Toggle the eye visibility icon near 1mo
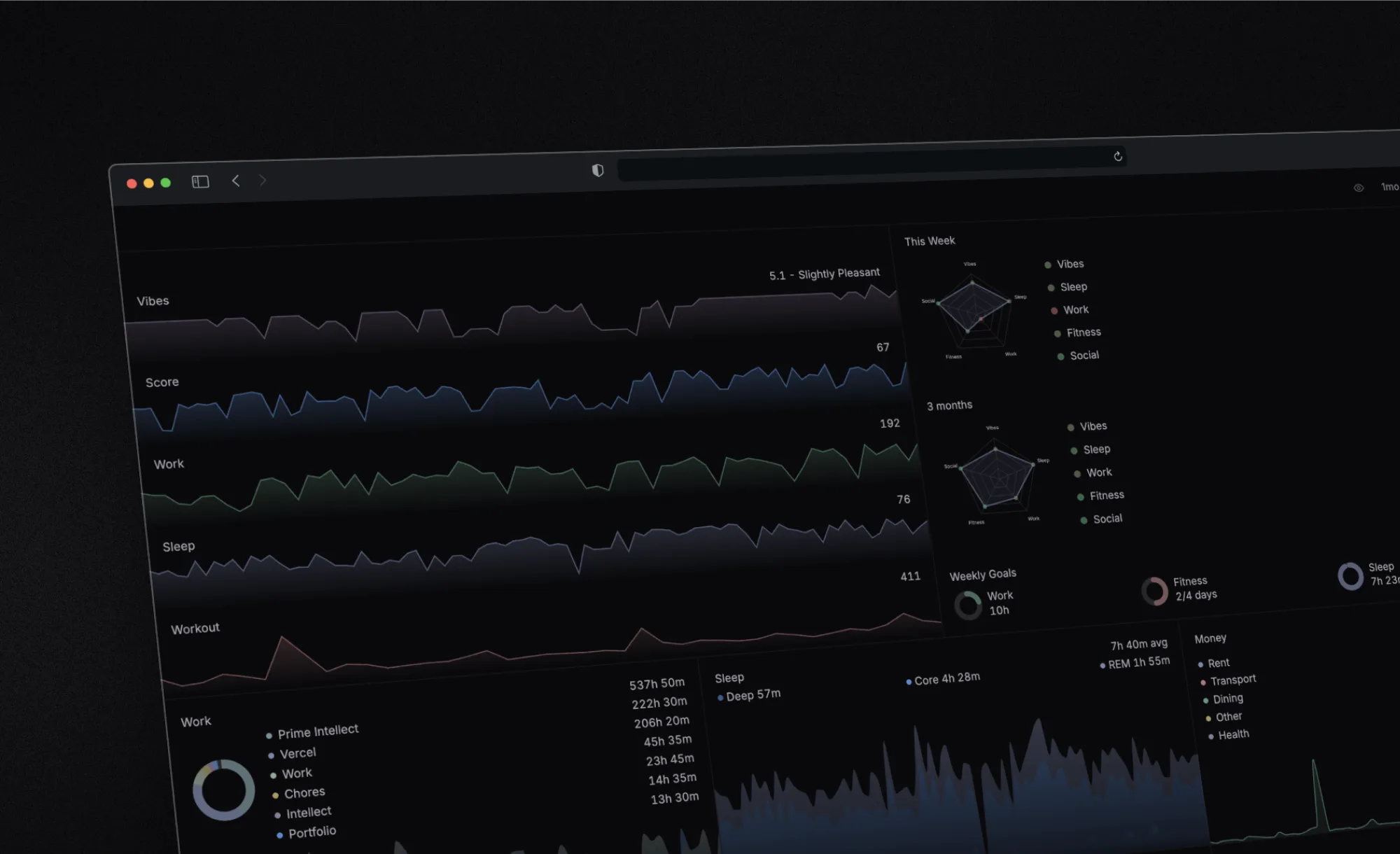The image size is (1400, 854). (x=1358, y=188)
